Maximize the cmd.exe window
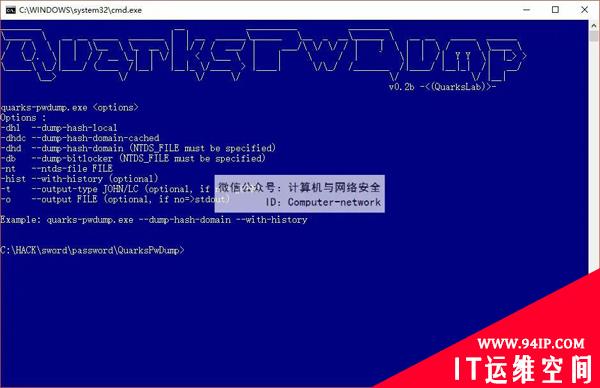The height and width of the screenshot is (388, 600). 555,10
